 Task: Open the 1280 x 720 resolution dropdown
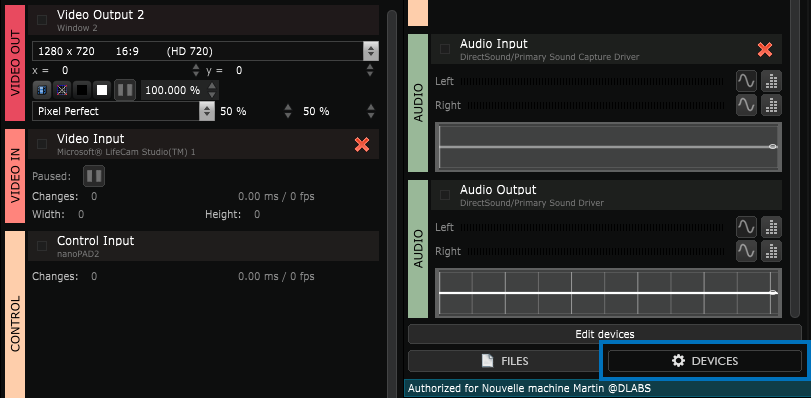coord(205,51)
